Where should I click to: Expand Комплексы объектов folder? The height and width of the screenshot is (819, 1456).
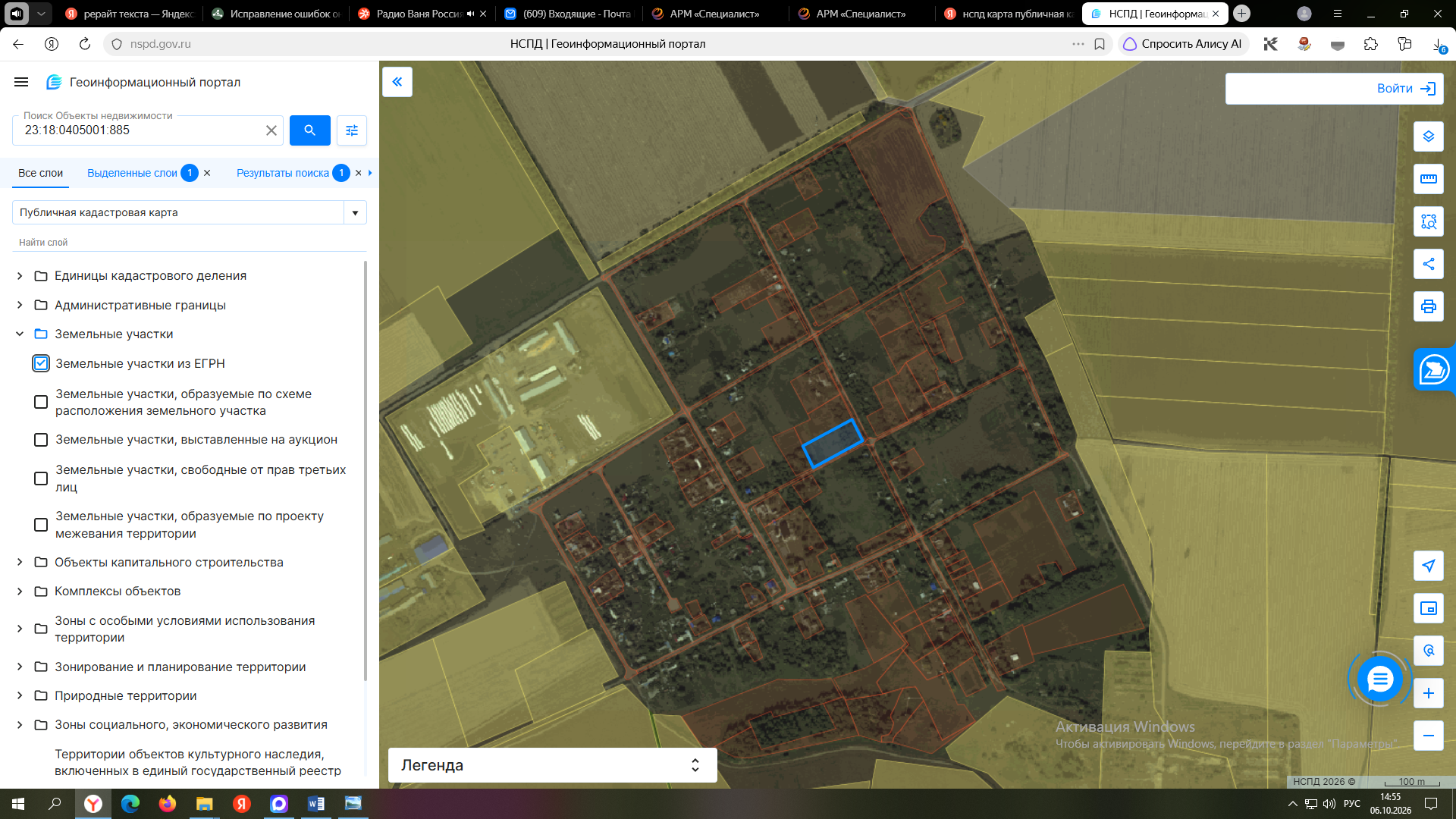(x=20, y=591)
